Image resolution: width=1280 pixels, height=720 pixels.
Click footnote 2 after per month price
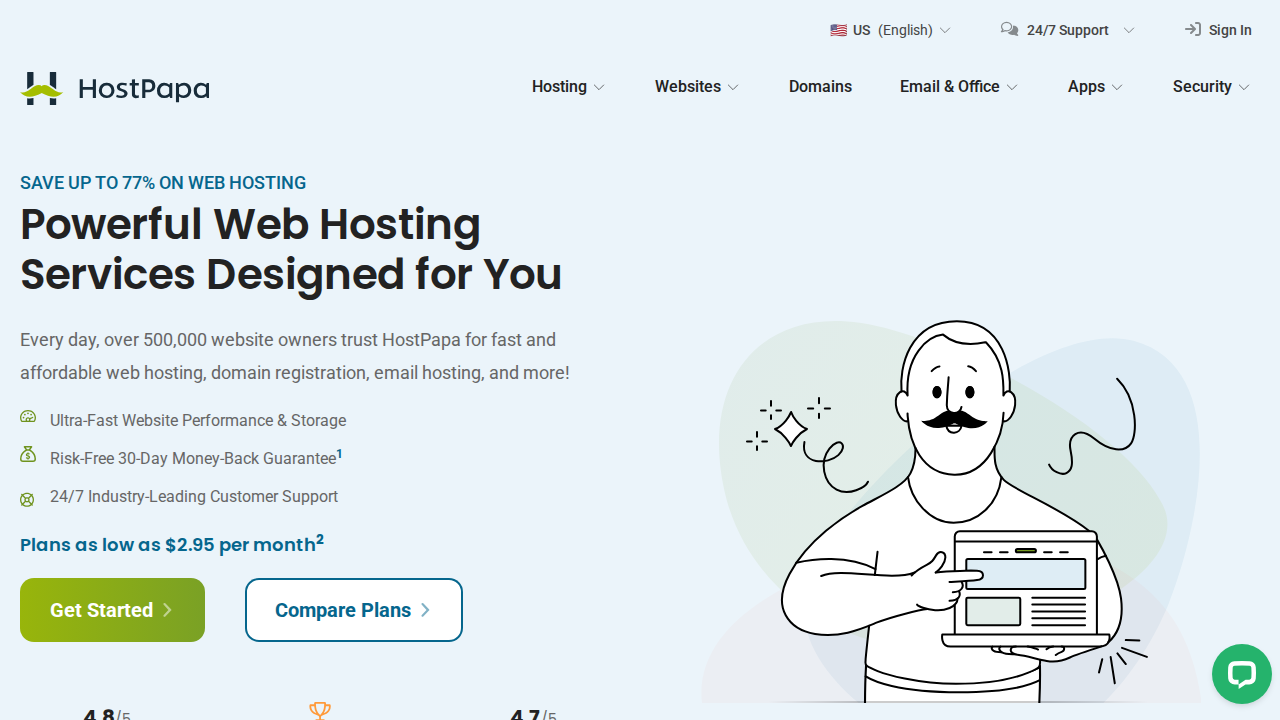[320, 540]
